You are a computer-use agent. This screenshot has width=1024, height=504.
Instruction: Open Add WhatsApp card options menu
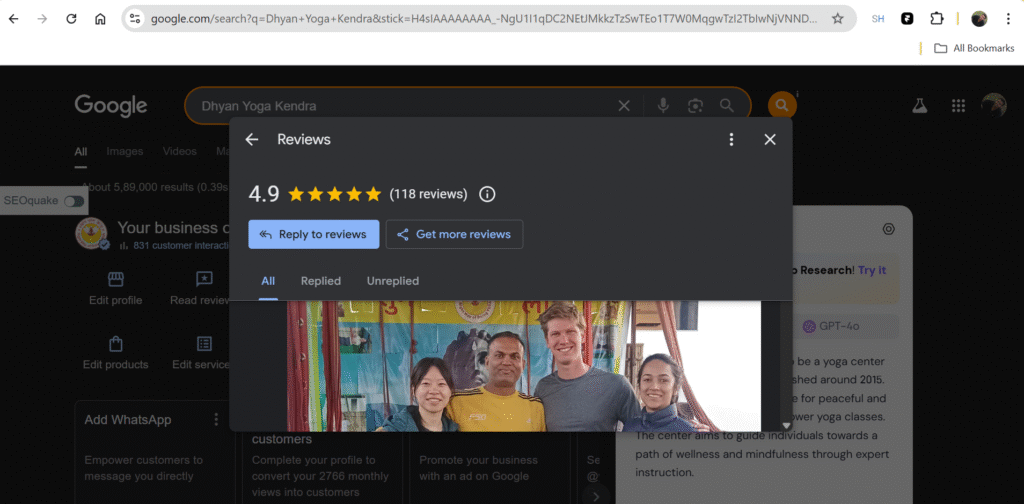[x=216, y=420]
